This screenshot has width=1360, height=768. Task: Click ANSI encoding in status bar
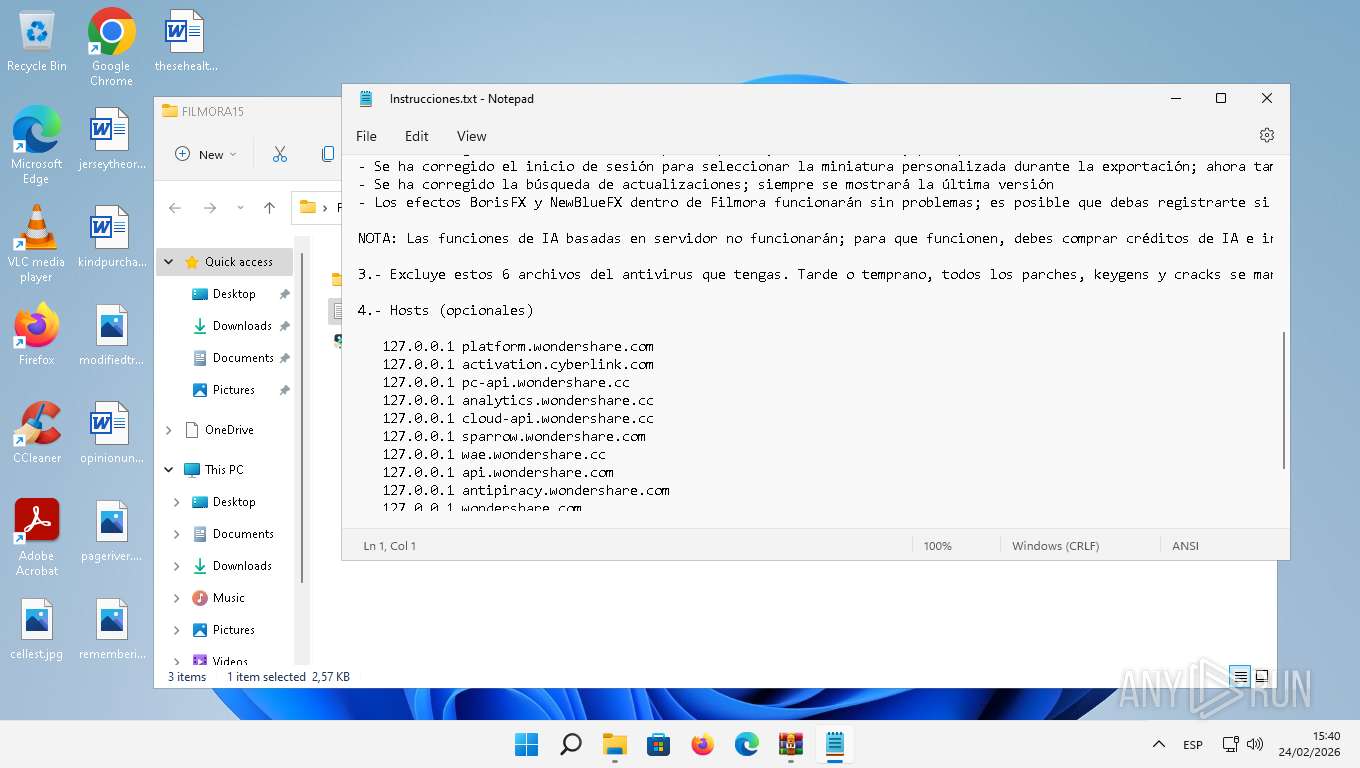pyautogui.click(x=1185, y=546)
